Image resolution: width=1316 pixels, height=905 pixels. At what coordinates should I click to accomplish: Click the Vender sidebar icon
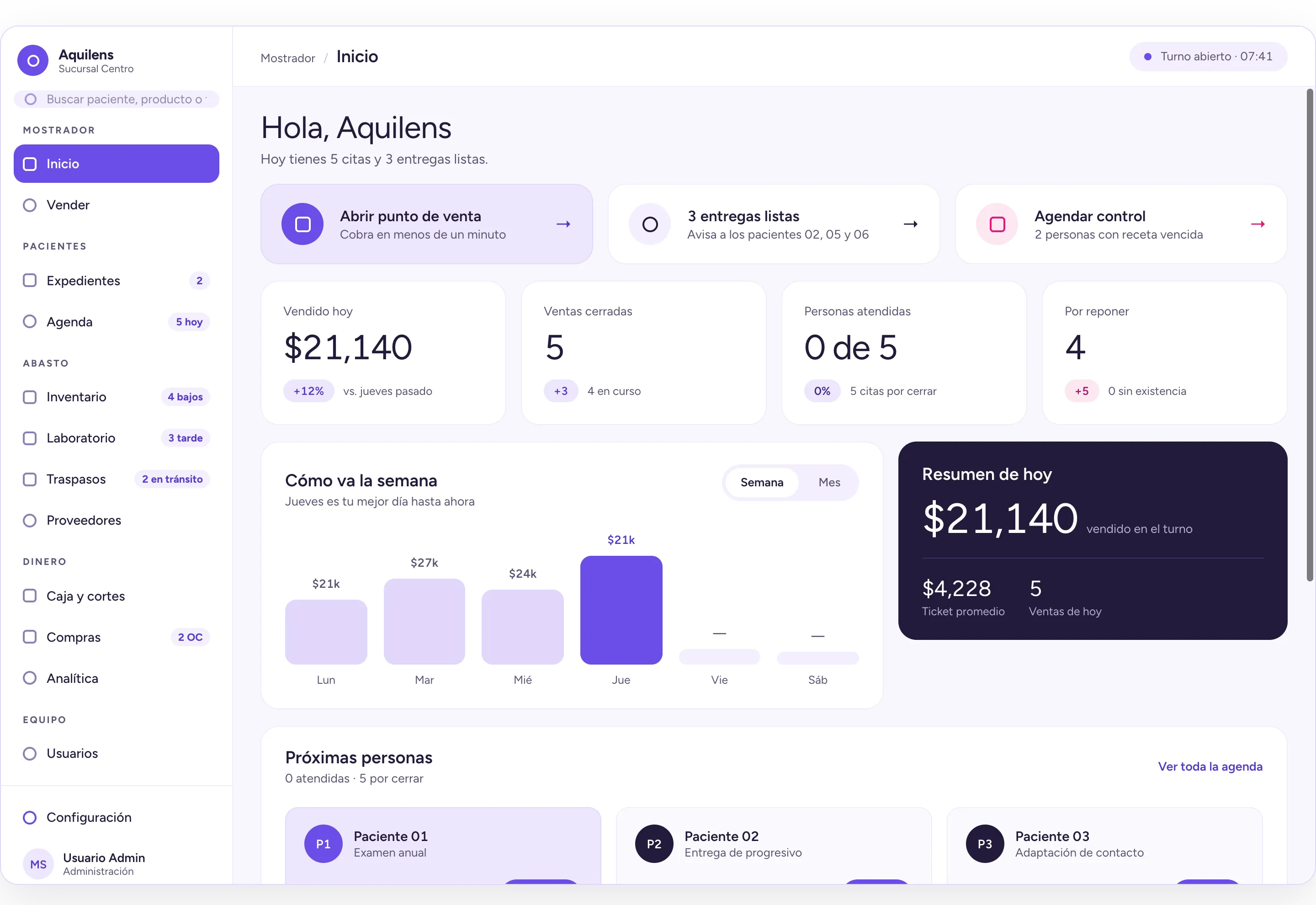coord(29,205)
